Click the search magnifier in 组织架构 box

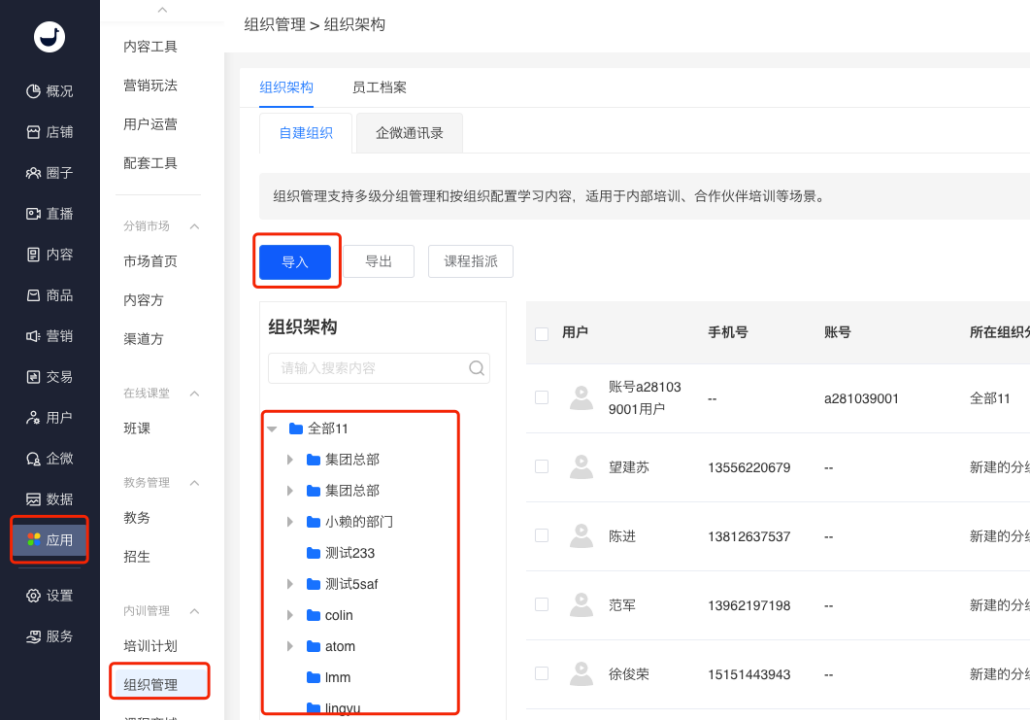(x=477, y=368)
